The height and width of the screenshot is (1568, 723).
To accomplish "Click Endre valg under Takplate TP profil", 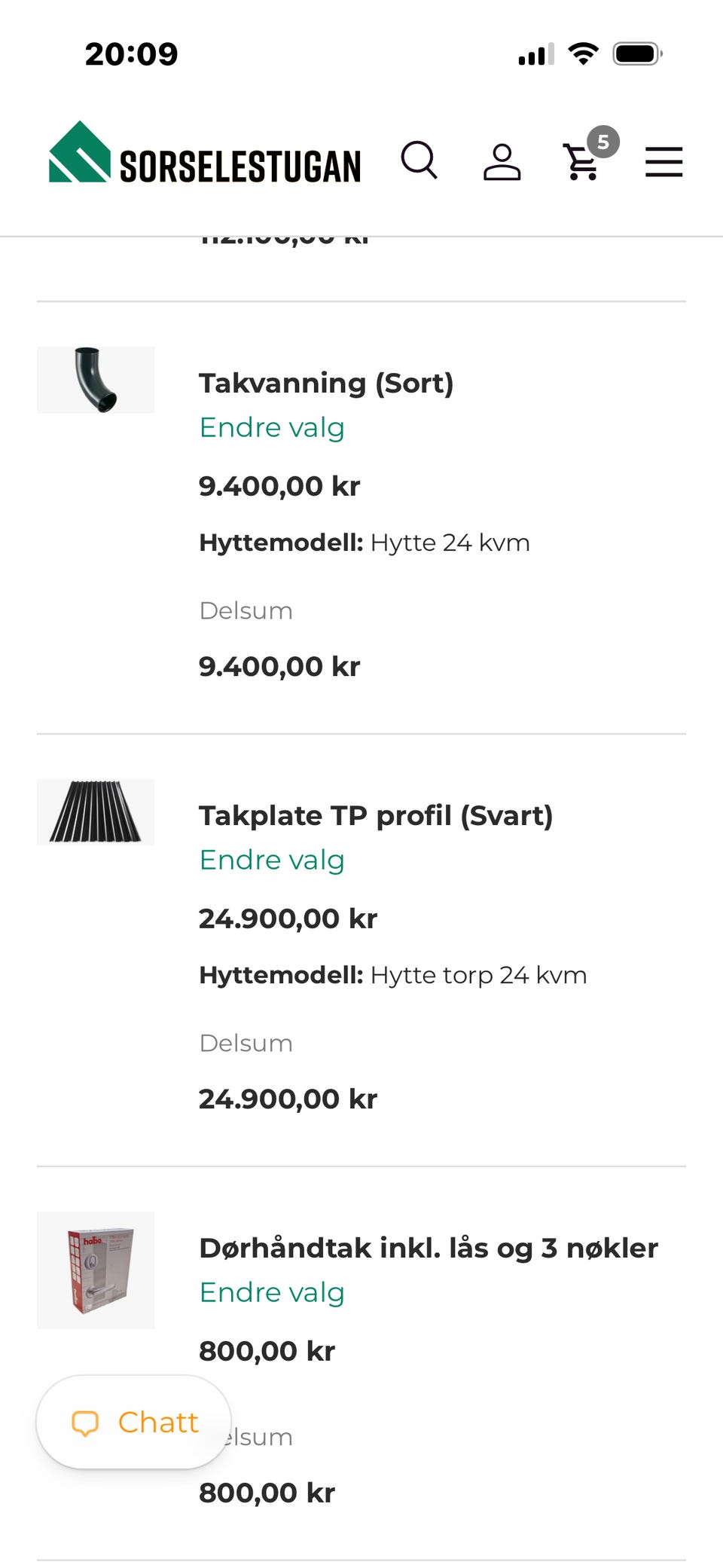I will [x=272, y=860].
